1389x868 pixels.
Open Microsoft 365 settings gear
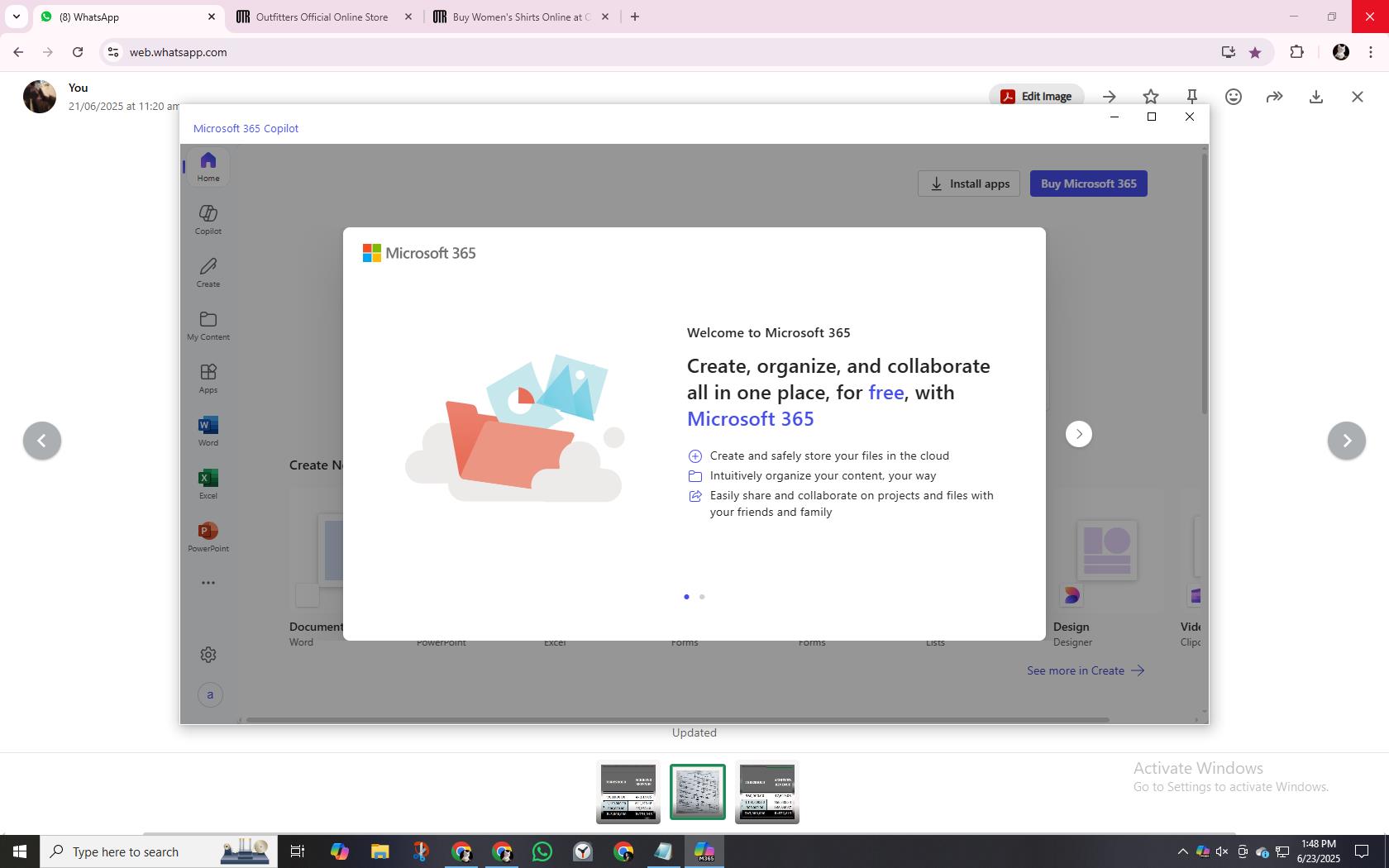click(x=208, y=655)
